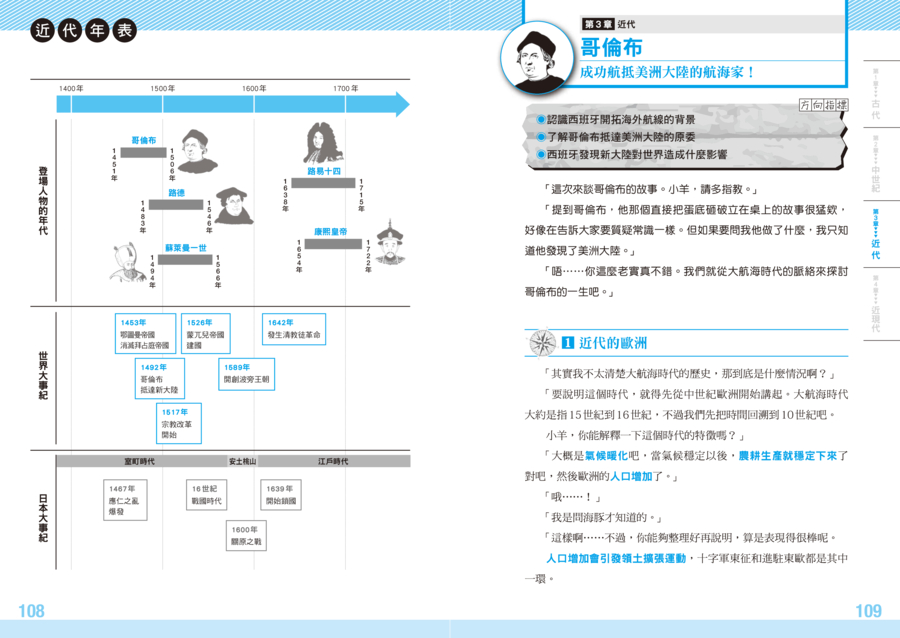Click the blue numbered 1 square icon
The image size is (900, 638).
568,343
